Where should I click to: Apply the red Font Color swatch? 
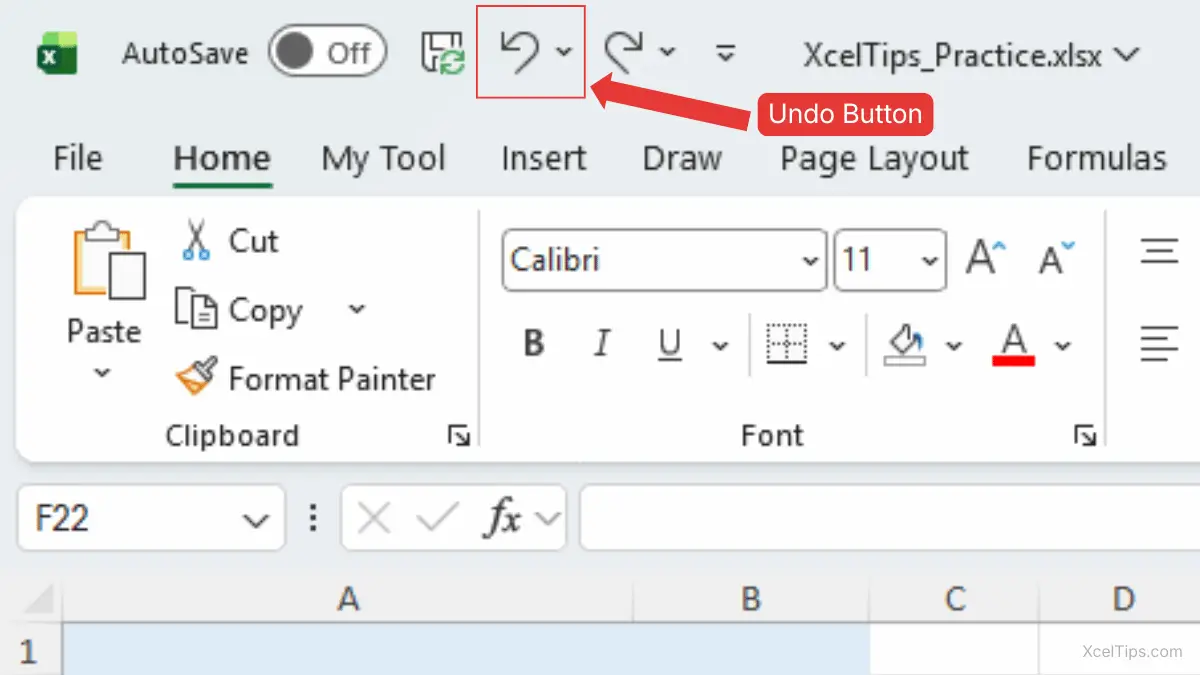(x=1014, y=345)
